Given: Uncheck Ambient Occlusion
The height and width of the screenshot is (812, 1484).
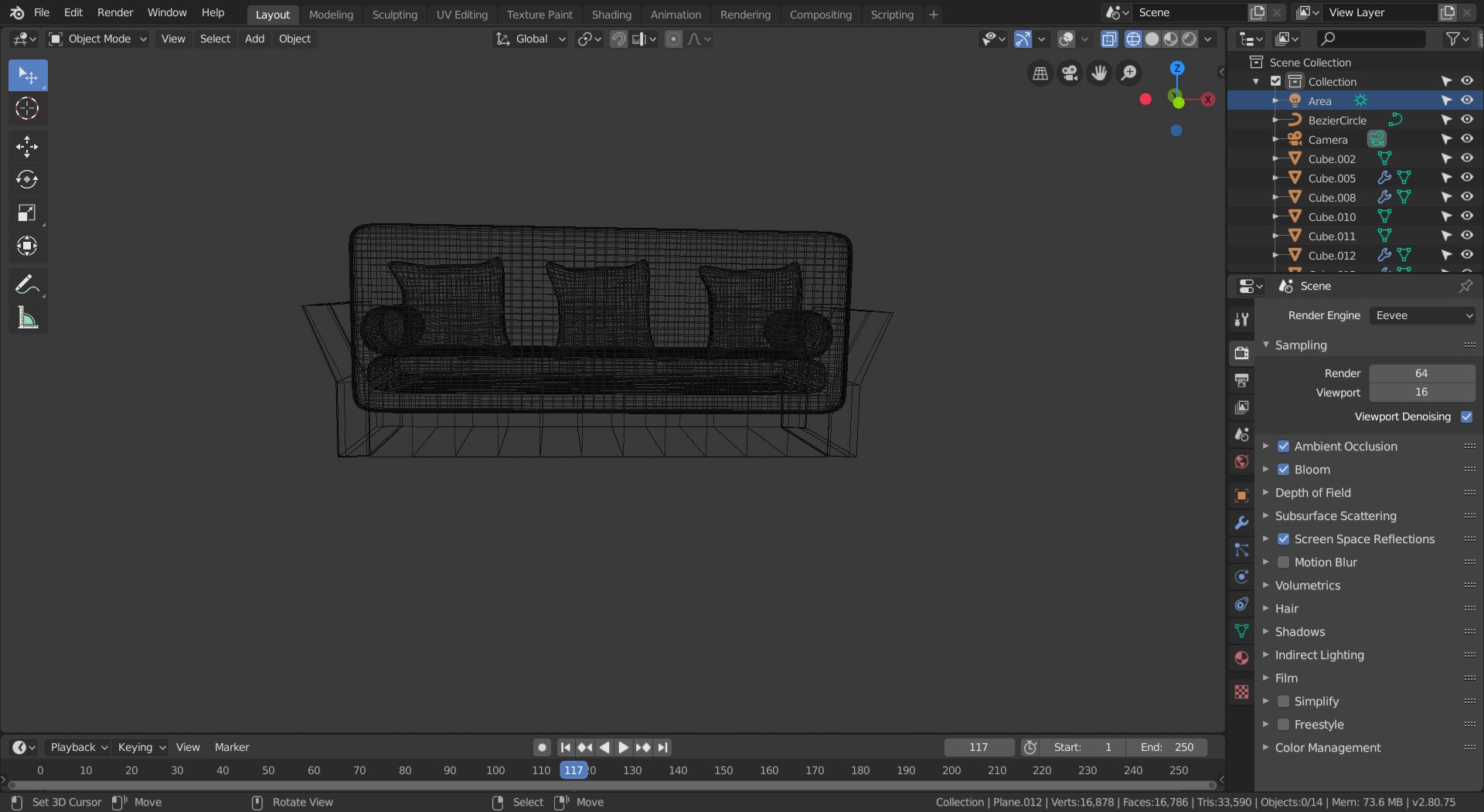Looking at the screenshot, I should pyautogui.click(x=1283, y=446).
